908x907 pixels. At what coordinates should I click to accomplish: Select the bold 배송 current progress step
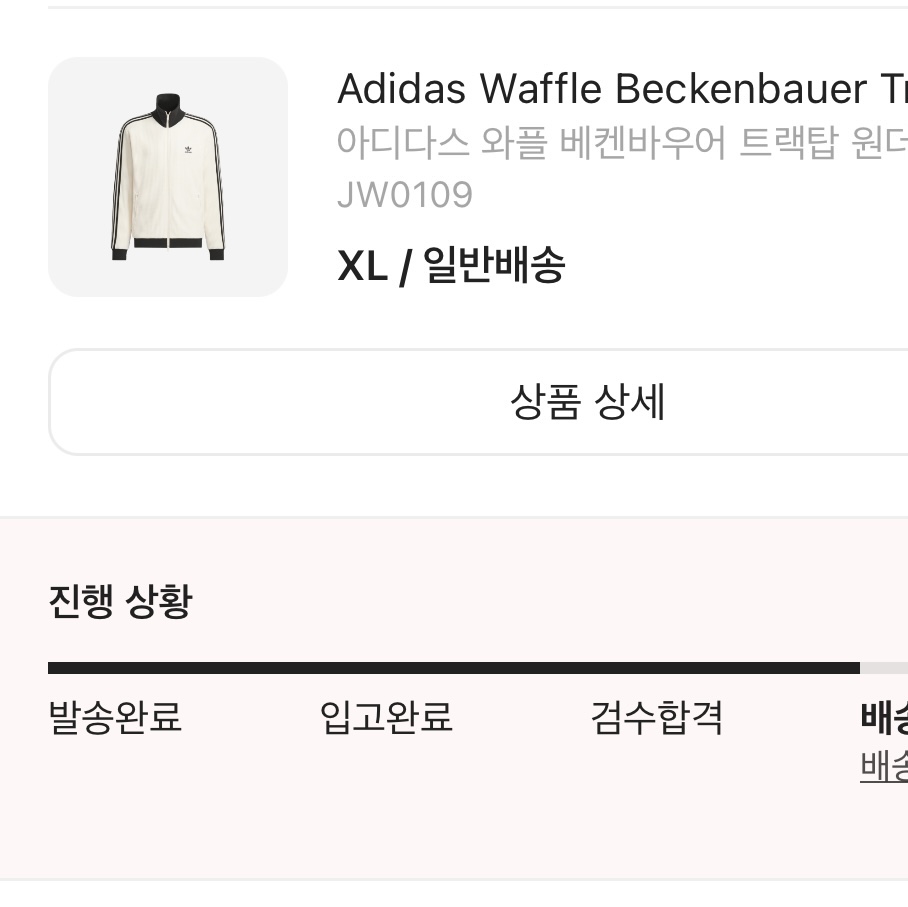(884, 717)
